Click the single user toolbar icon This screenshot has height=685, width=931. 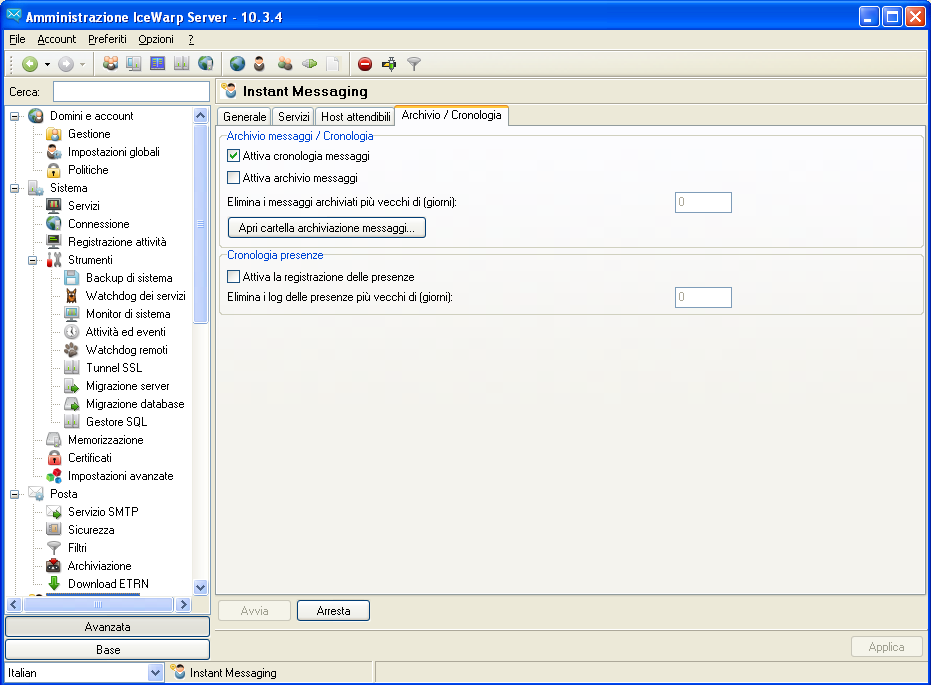259,64
